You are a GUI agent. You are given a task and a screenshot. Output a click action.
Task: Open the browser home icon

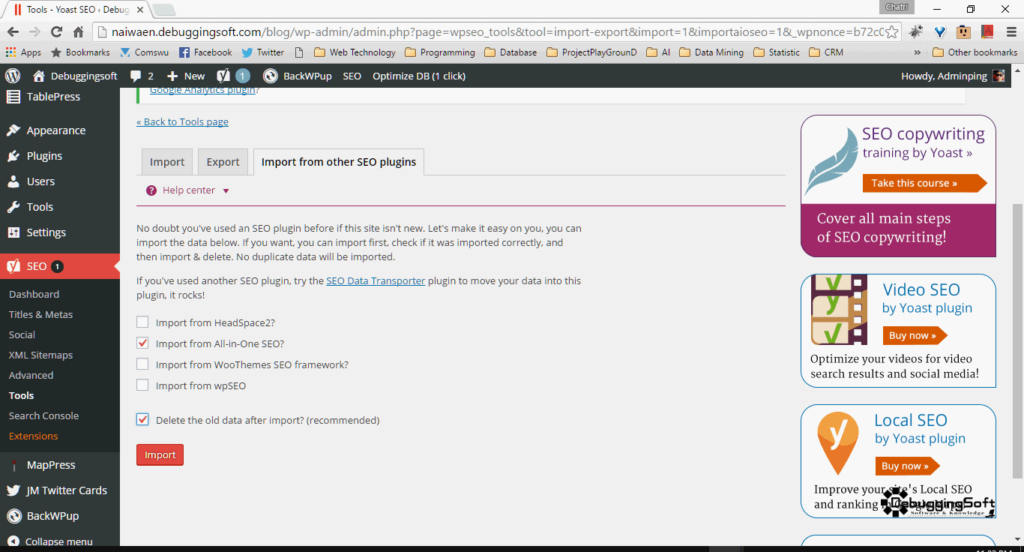(x=78, y=31)
